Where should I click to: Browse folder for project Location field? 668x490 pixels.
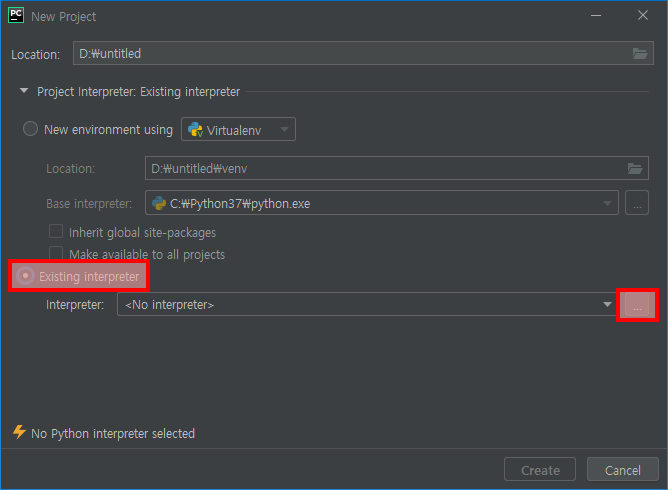click(640, 54)
